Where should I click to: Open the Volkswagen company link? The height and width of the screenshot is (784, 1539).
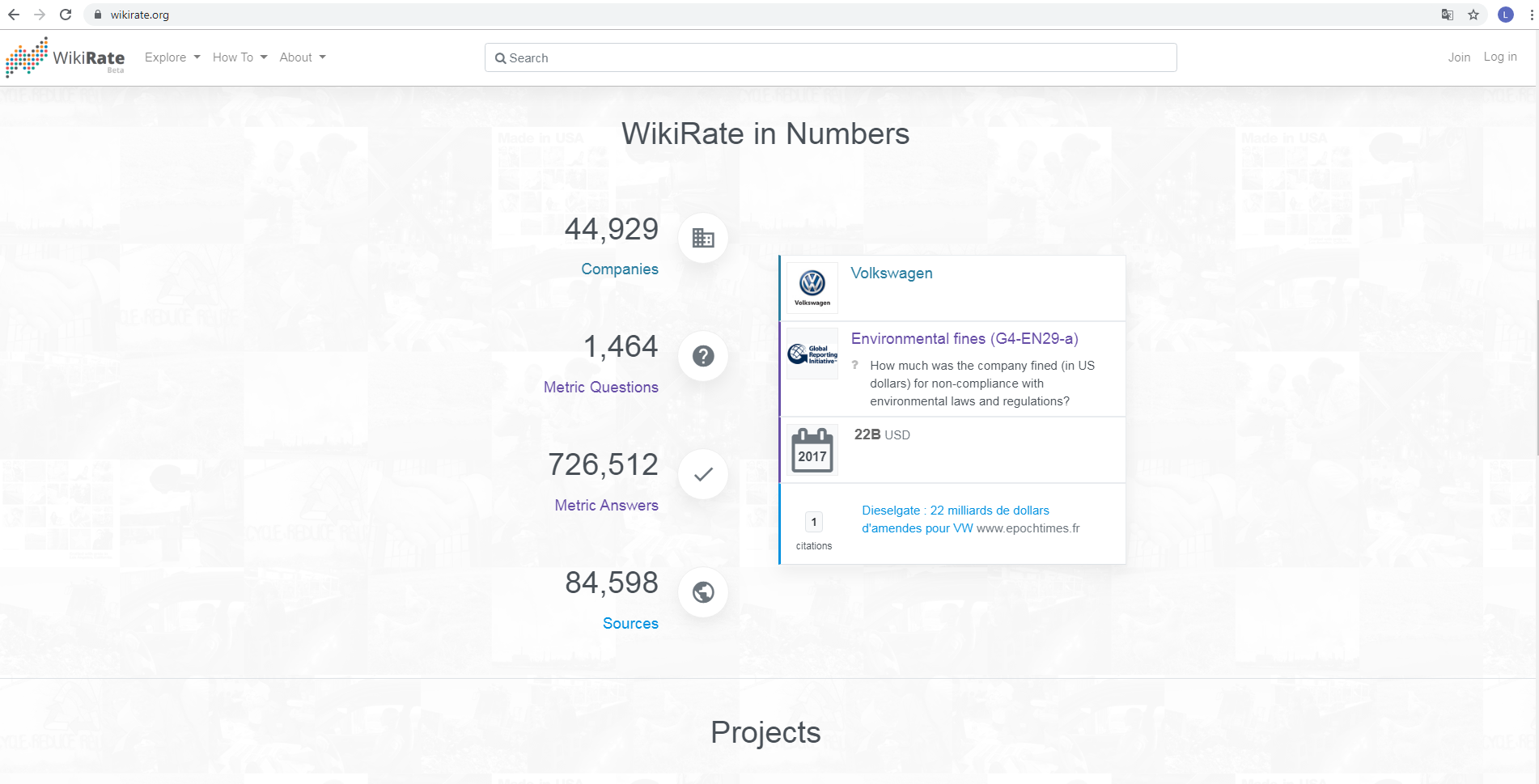[x=892, y=273]
